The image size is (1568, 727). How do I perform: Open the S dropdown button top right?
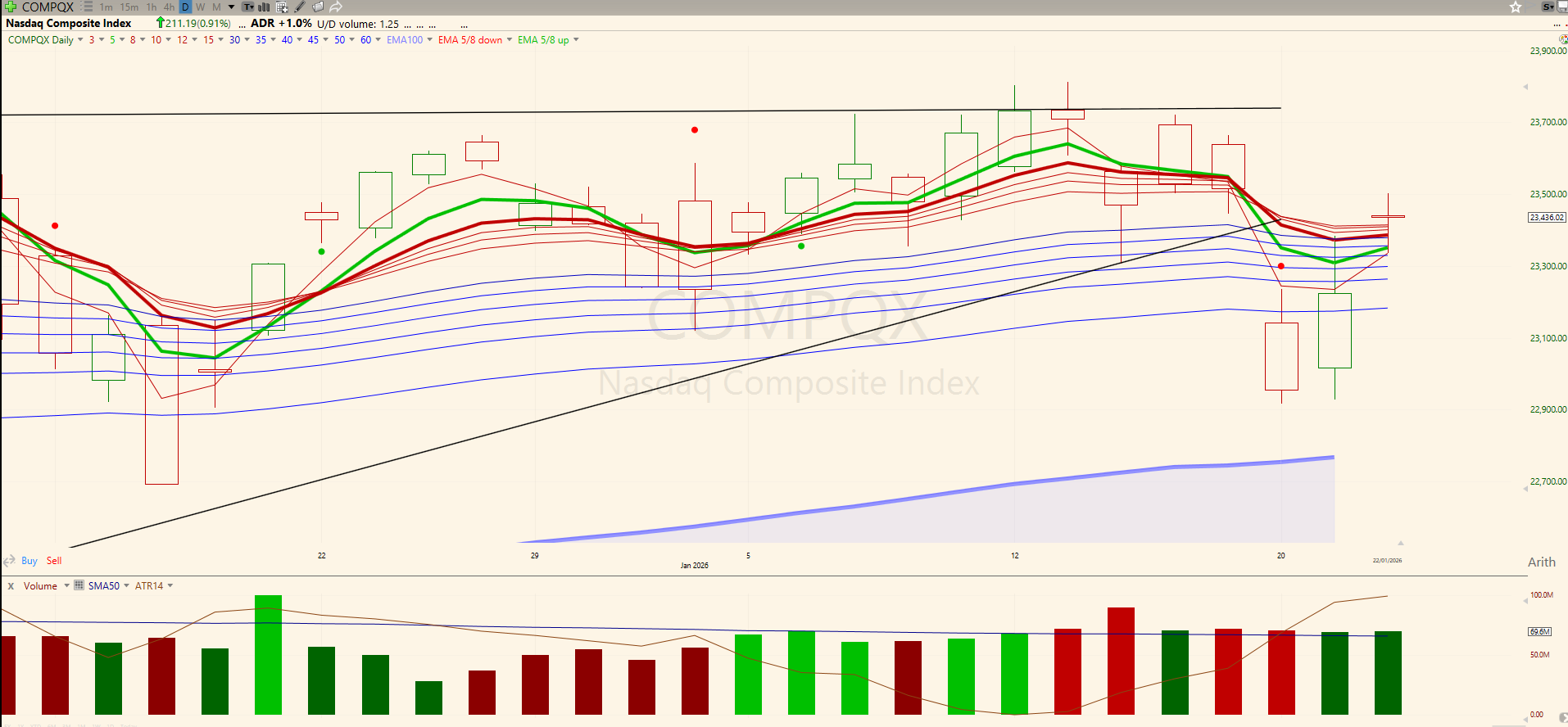[x=1548, y=7]
